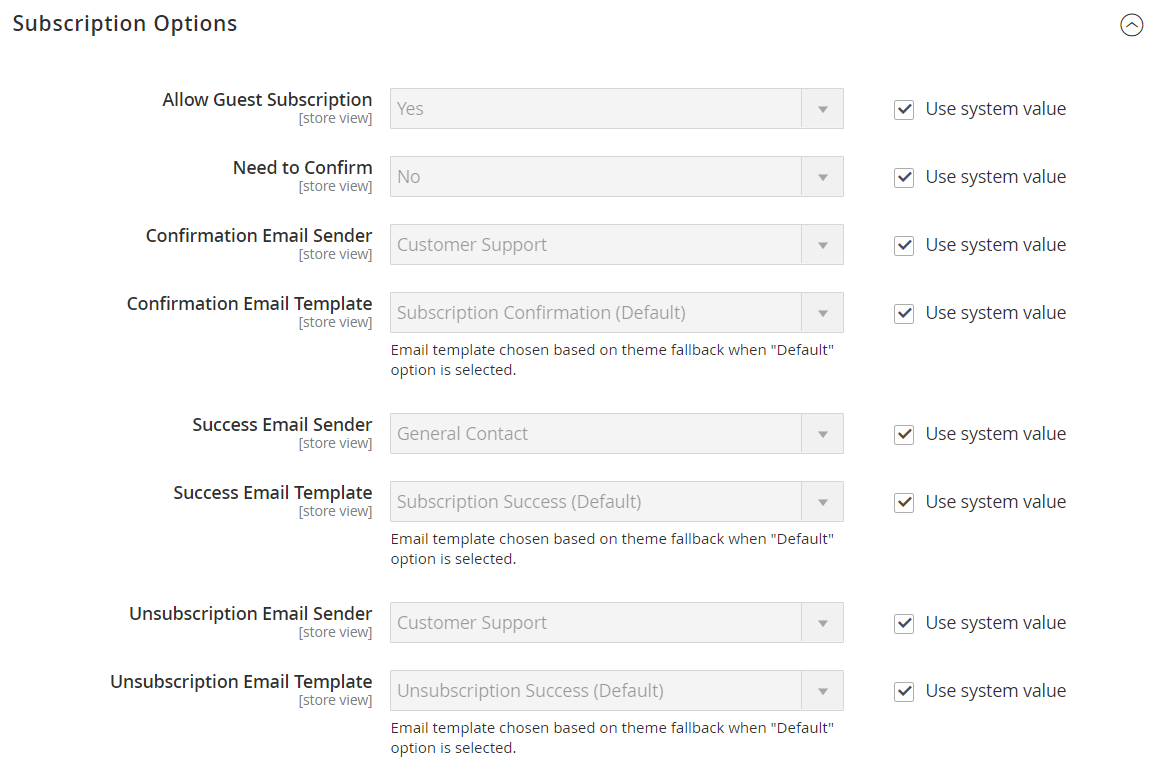
Task: Open the Success Email Template dropdown
Action: coord(617,501)
